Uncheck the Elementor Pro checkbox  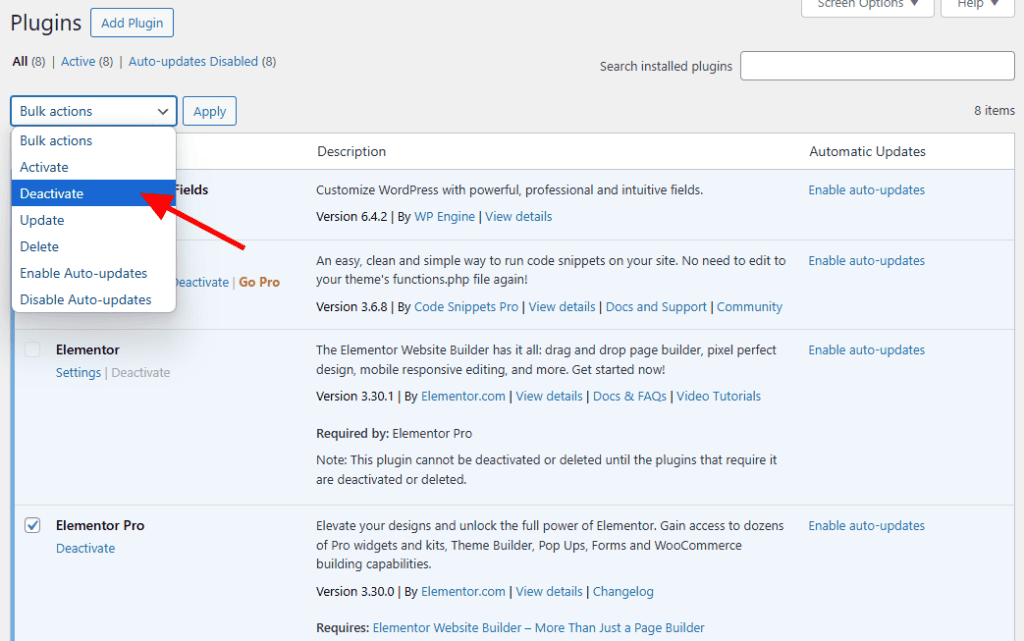(33, 525)
